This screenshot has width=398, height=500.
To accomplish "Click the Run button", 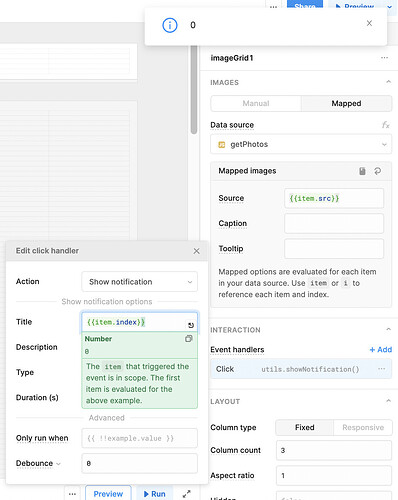I will click(155, 494).
